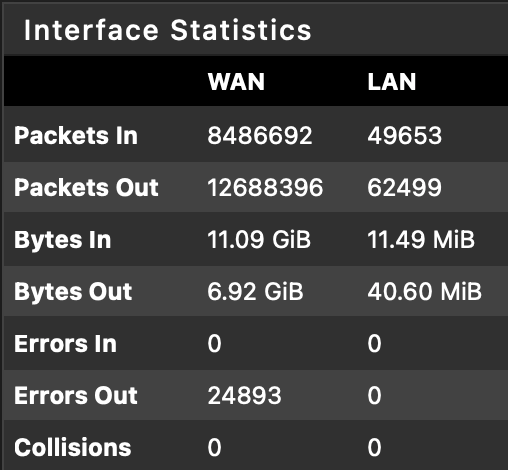Select the WAN column header
This screenshot has height=470, width=508.
[236, 82]
